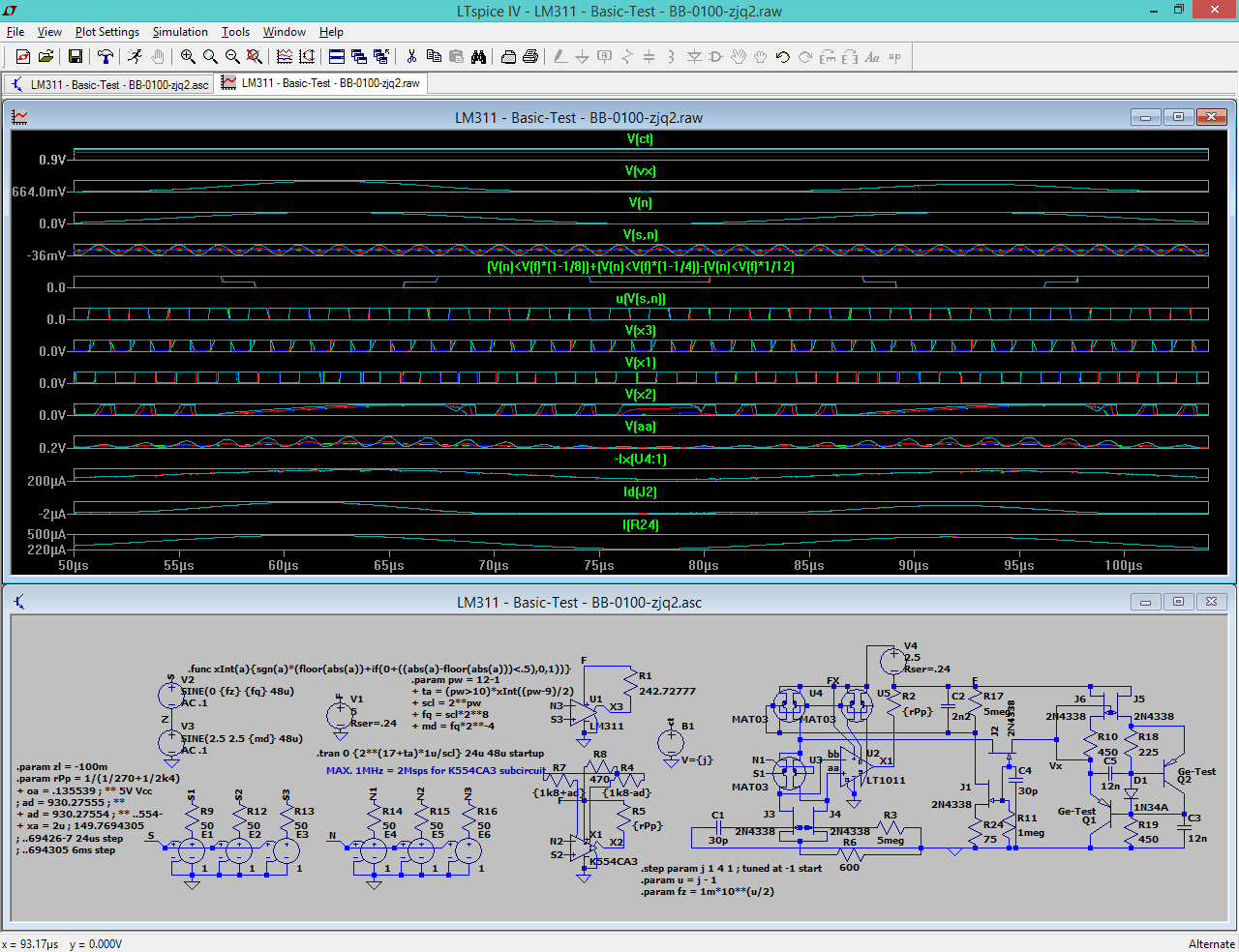This screenshot has height=952, width=1239.
Task: Open the Tools menu
Action: point(235,32)
